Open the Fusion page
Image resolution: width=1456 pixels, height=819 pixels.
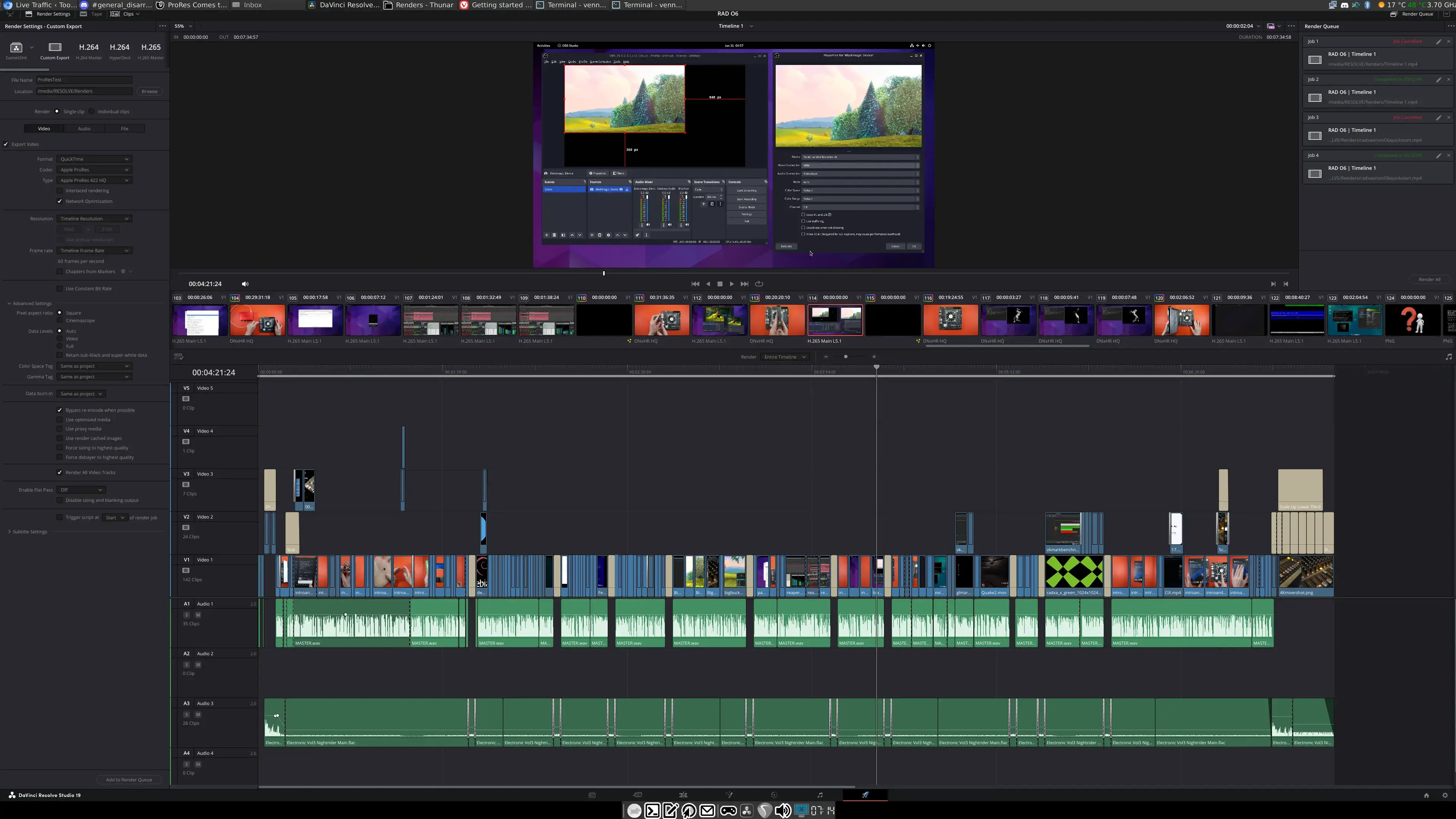729,795
